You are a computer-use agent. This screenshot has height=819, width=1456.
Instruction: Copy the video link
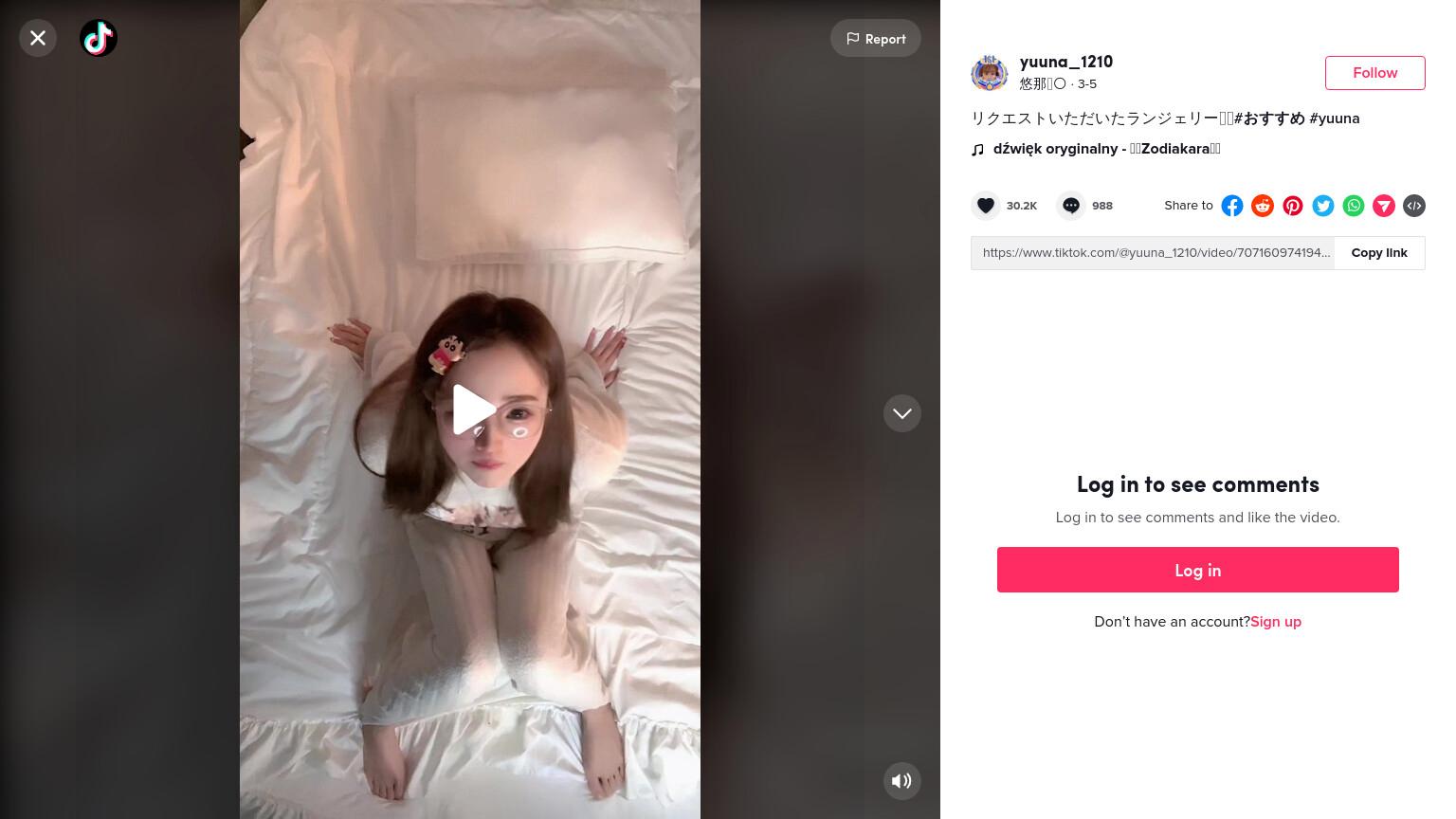1379,253
